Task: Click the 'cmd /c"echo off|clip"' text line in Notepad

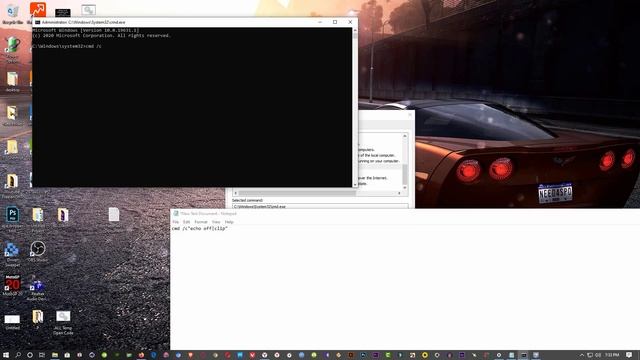Action: click(200, 229)
